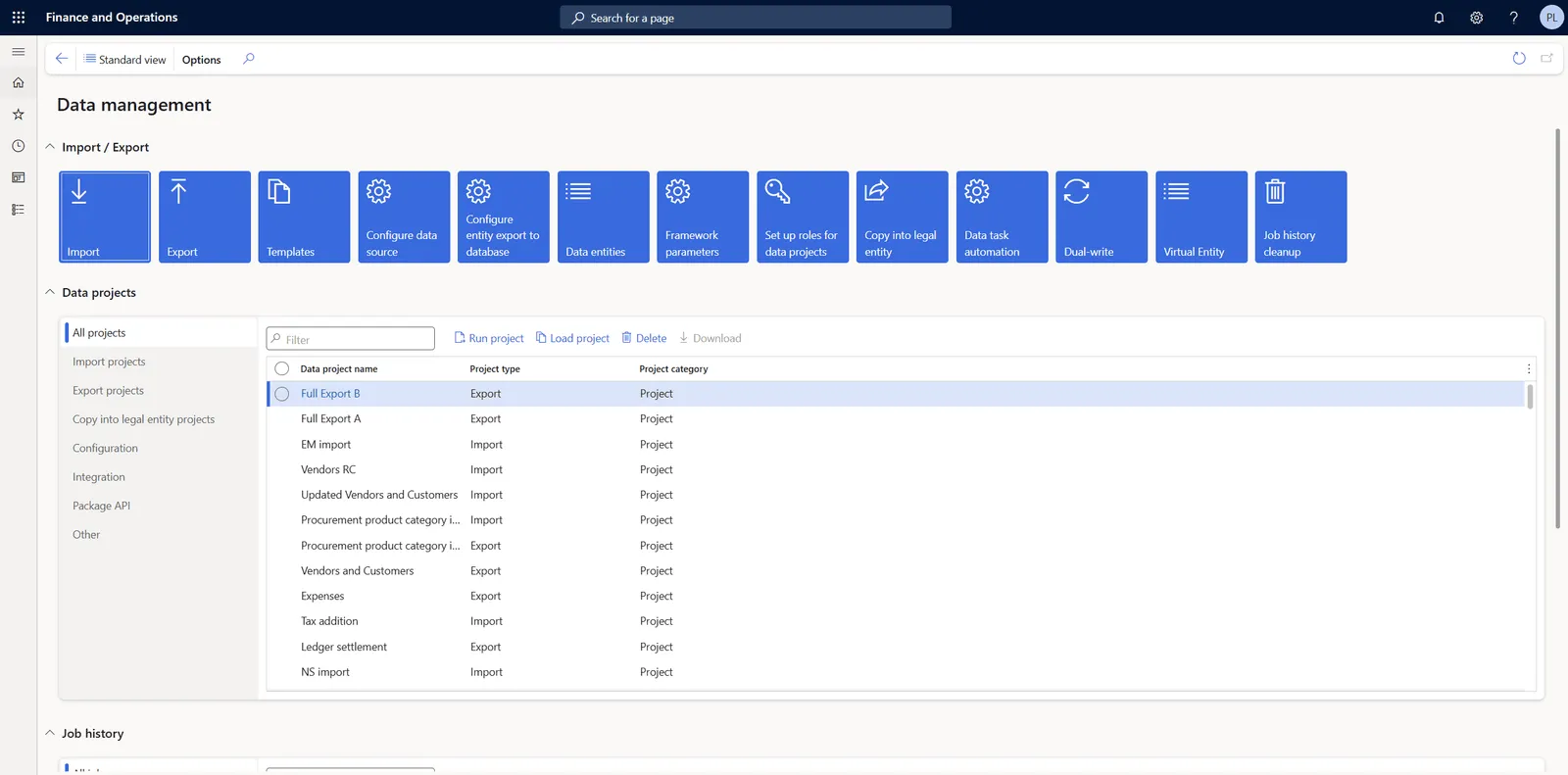
Task: Click Load project button
Action: point(572,338)
